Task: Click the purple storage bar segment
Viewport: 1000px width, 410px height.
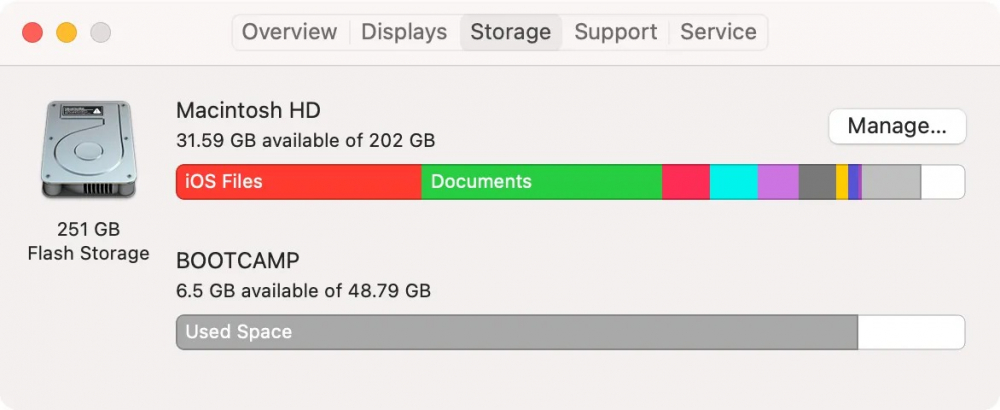Action: pos(778,182)
